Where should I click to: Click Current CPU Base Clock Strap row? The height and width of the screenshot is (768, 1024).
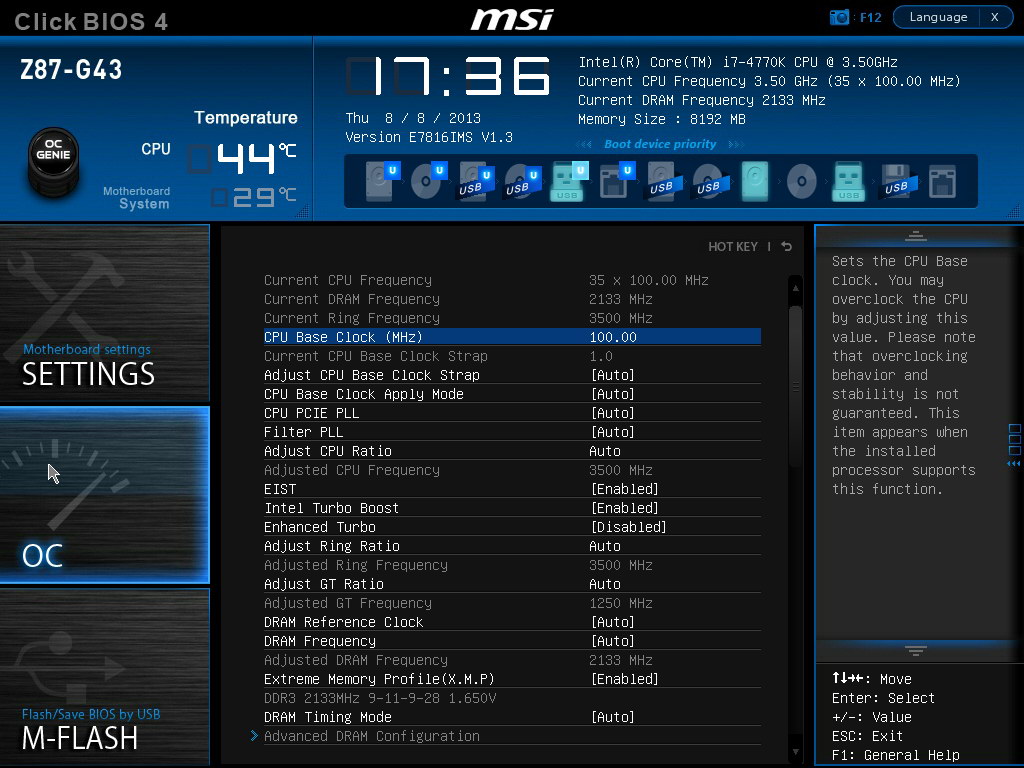coord(512,356)
